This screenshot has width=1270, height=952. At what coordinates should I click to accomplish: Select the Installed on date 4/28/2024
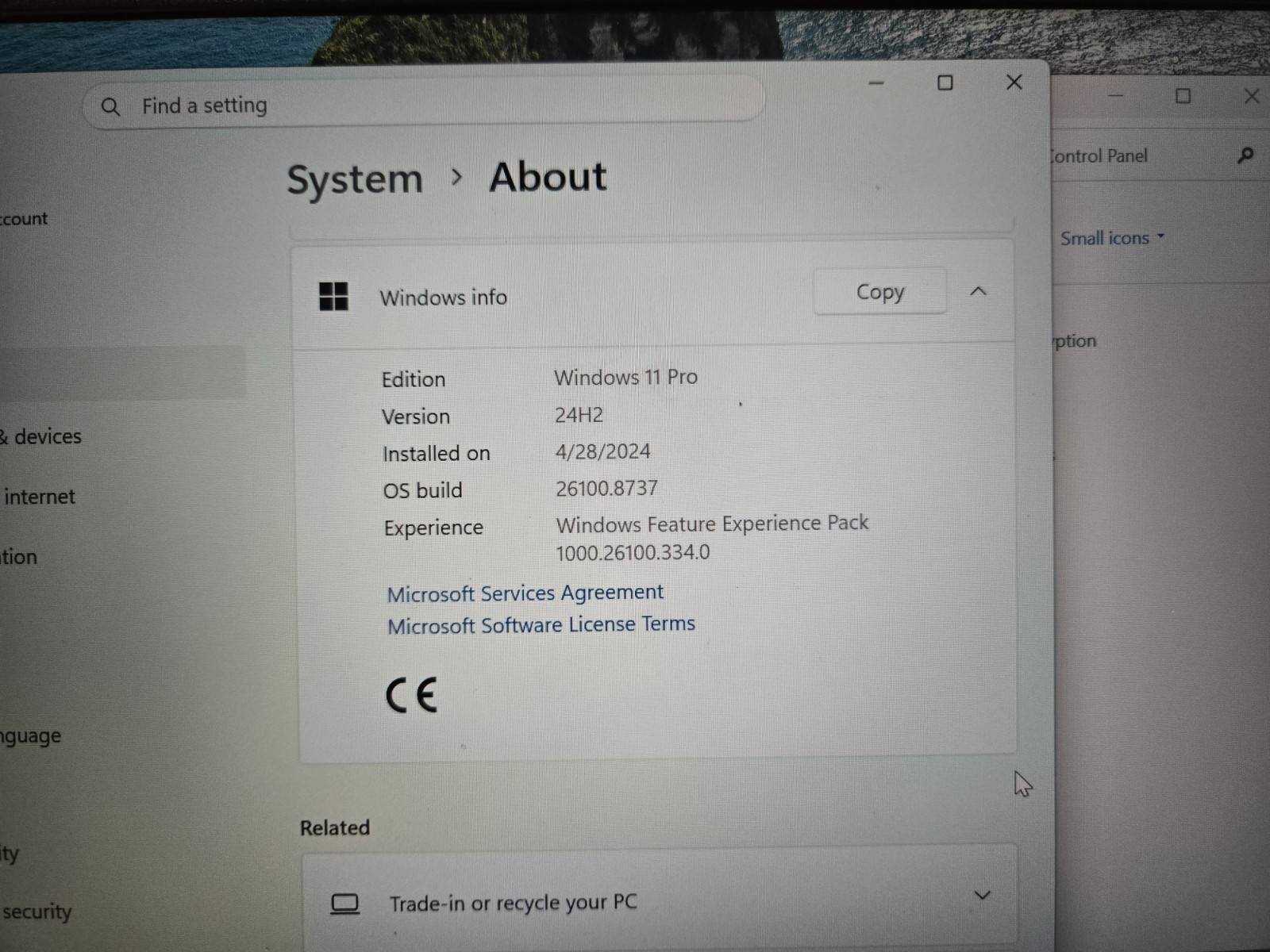point(602,451)
